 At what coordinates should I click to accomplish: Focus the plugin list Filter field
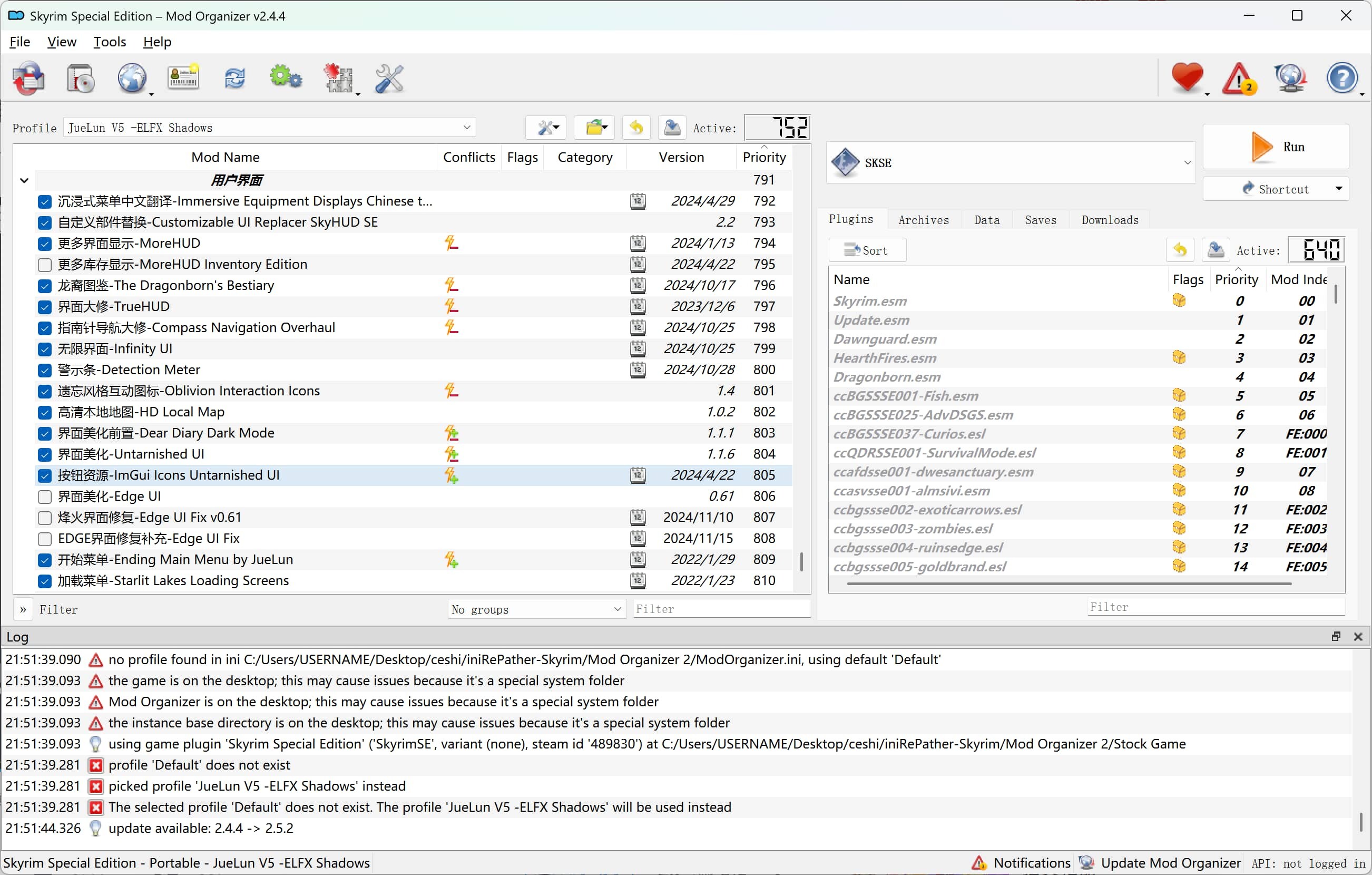tap(1216, 607)
